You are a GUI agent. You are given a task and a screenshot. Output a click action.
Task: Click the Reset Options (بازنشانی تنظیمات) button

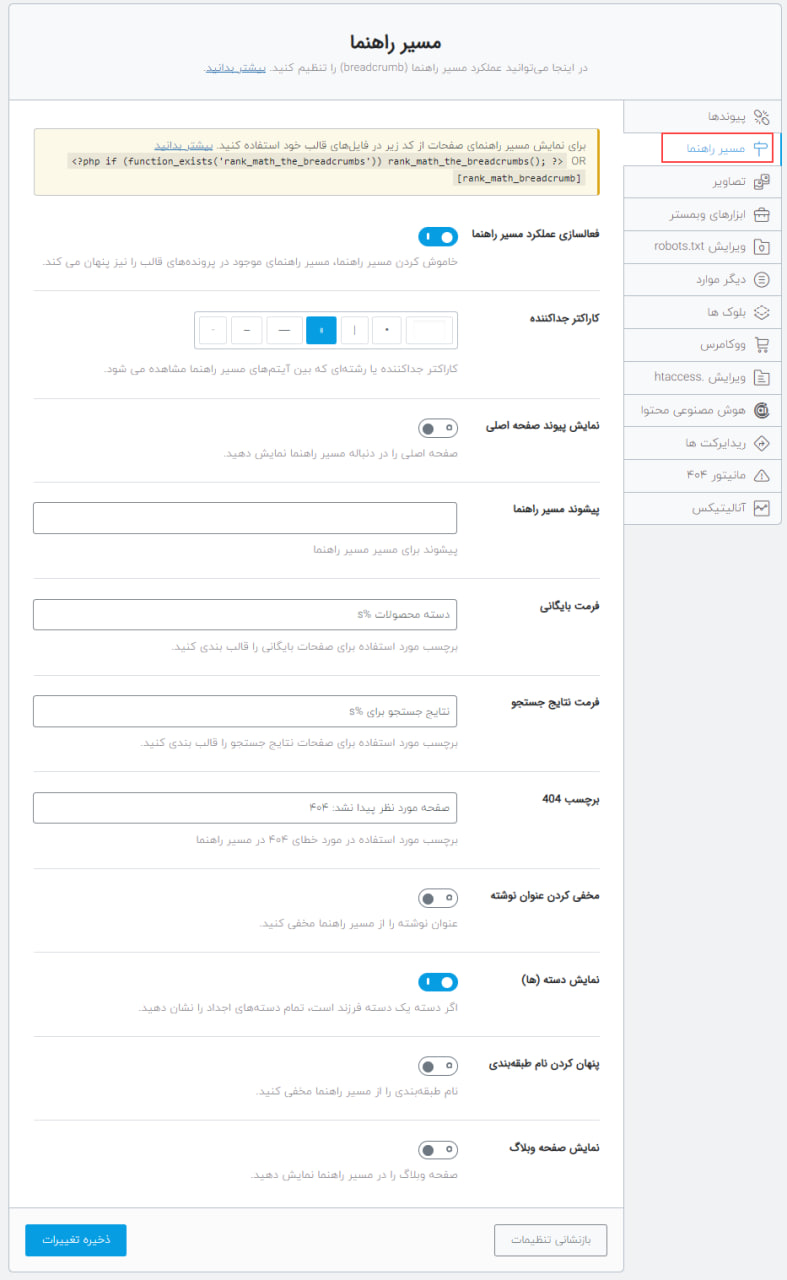[551, 1240]
